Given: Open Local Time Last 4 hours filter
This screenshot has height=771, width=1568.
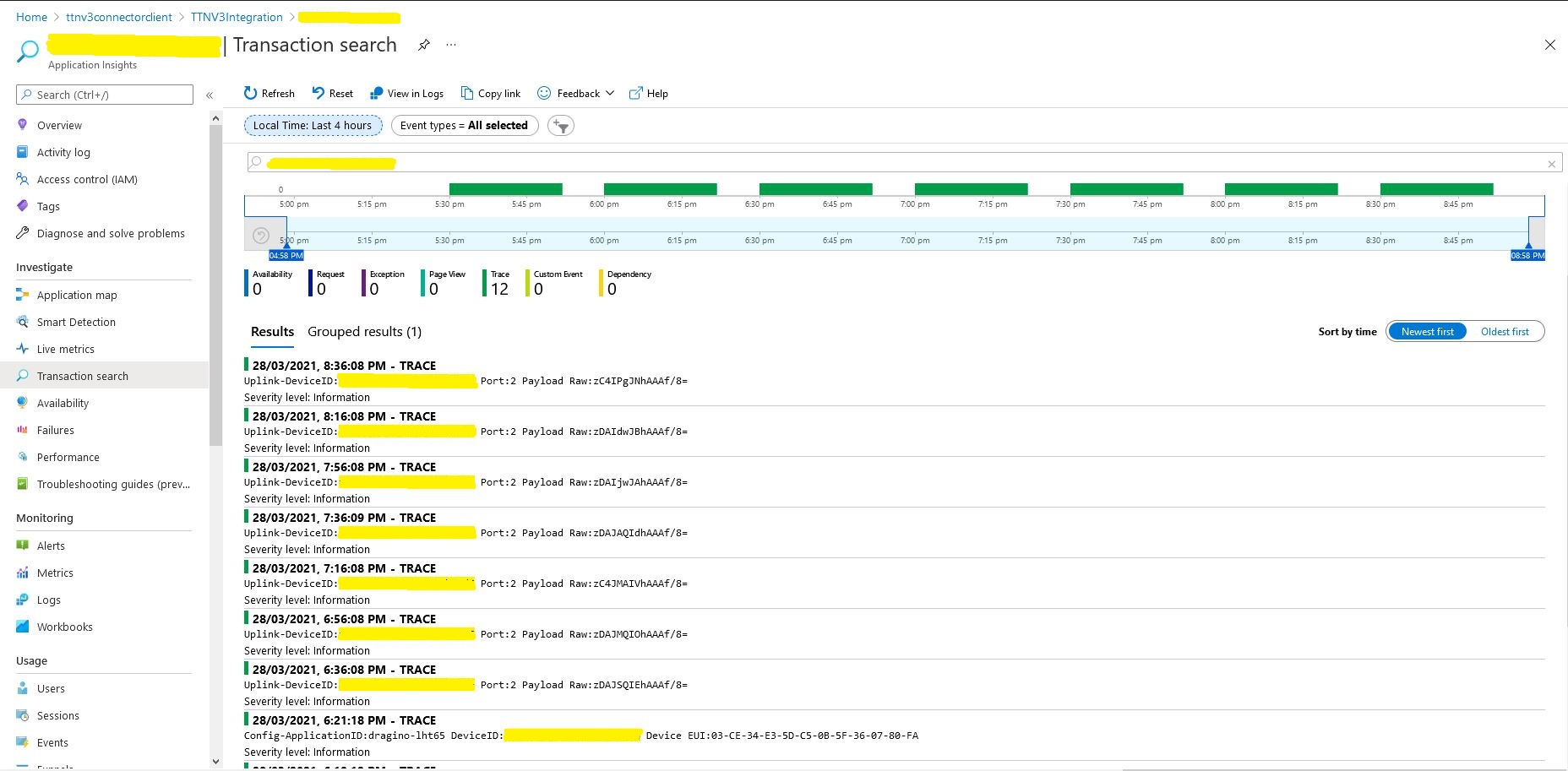Looking at the screenshot, I should tap(313, 126).
